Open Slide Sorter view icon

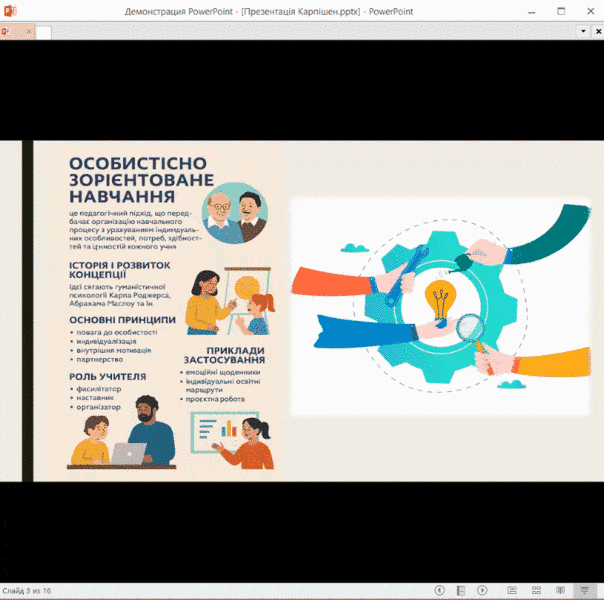click(x=536, y=591)
